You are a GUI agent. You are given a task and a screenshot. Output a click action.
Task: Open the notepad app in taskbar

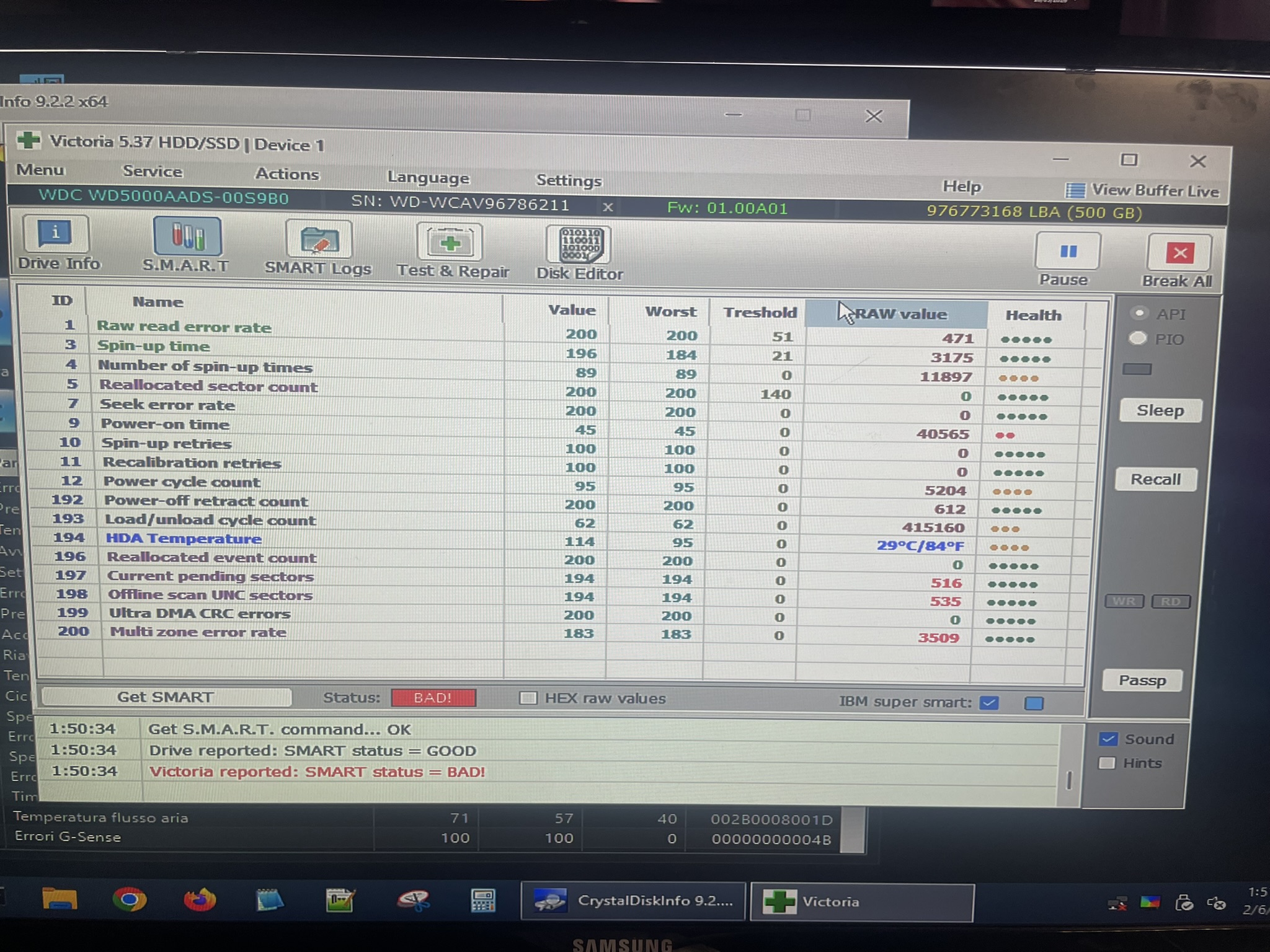click(269, 900)
